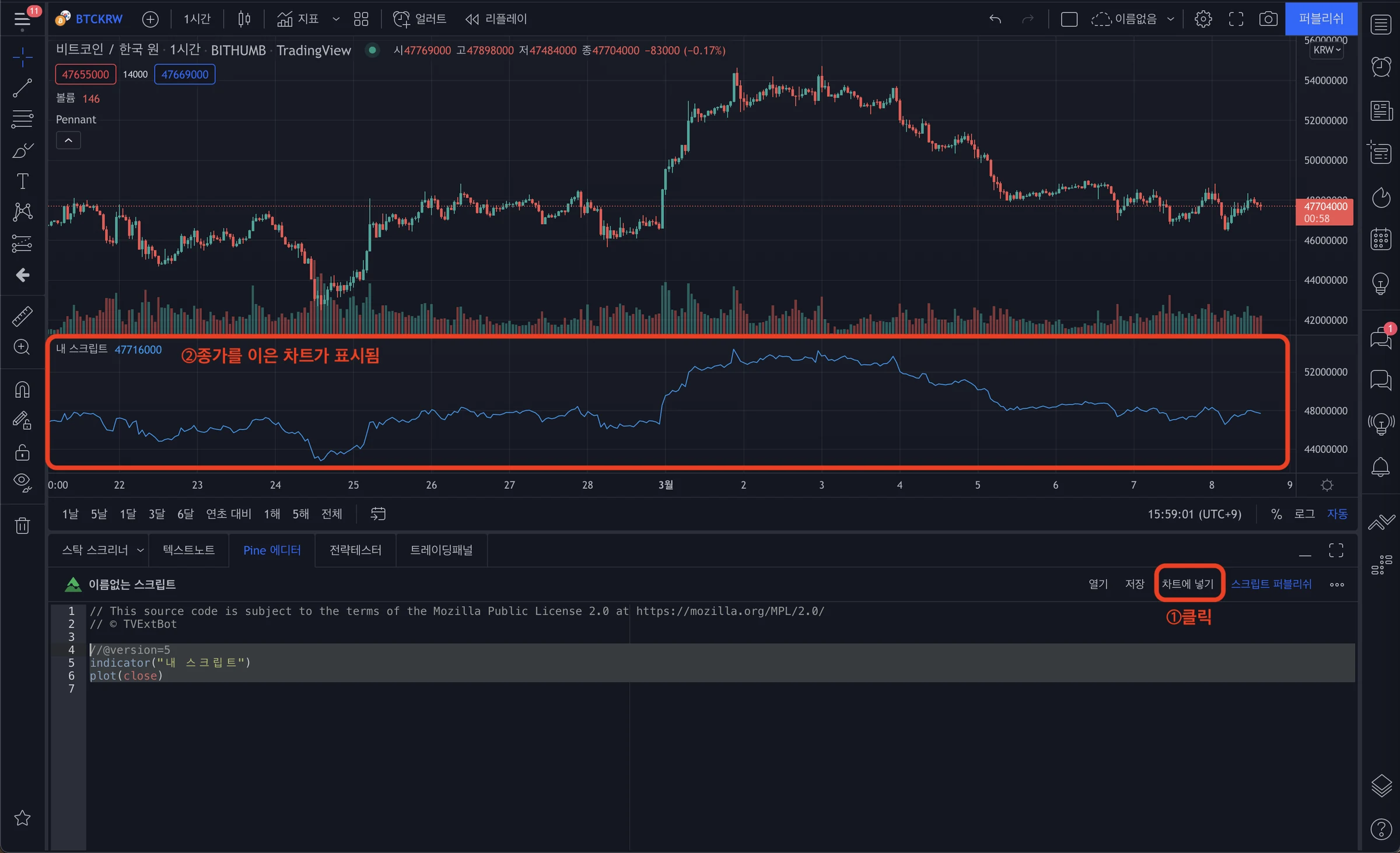
Task: Click the candlestick chart style icon
Action: tap(244, 19)
